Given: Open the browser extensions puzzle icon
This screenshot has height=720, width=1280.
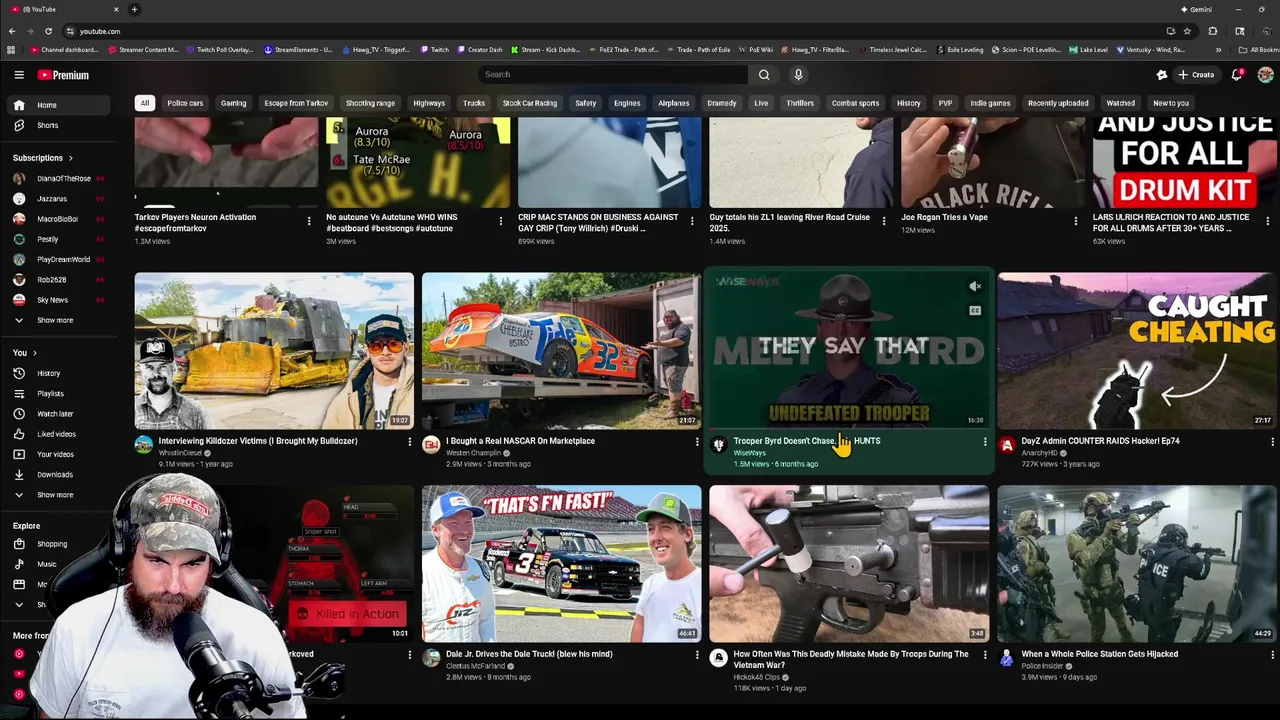Looking at the screenshot, I should (1213, 31).
